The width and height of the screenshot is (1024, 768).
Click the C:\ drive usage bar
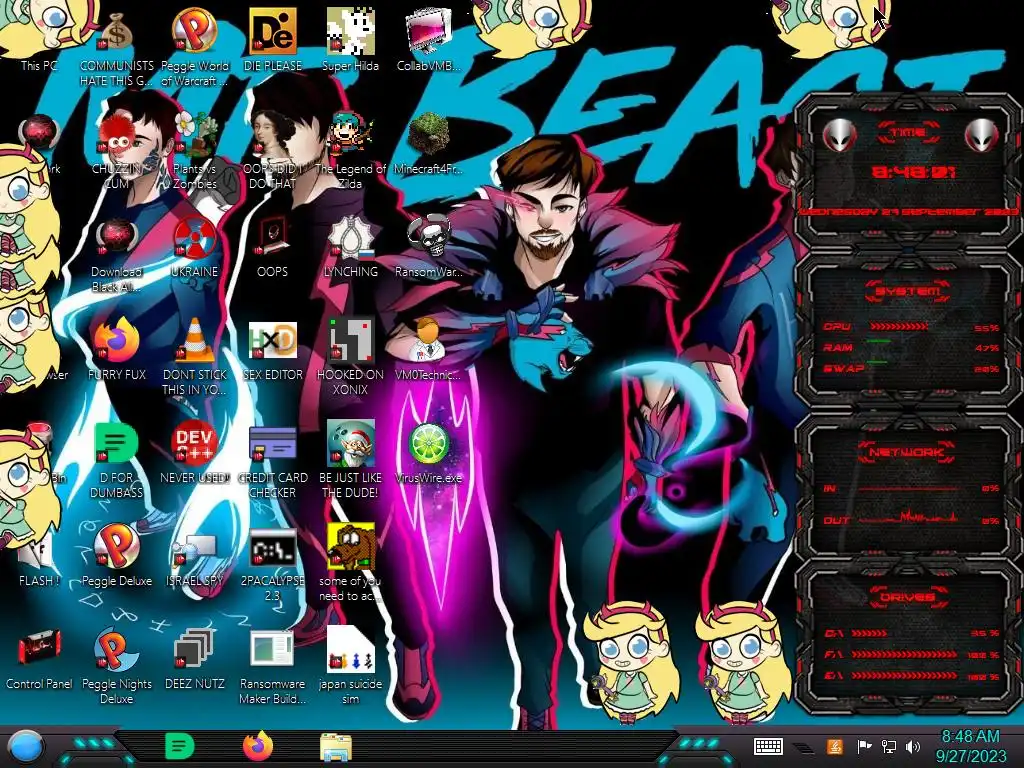coord(869,633)
